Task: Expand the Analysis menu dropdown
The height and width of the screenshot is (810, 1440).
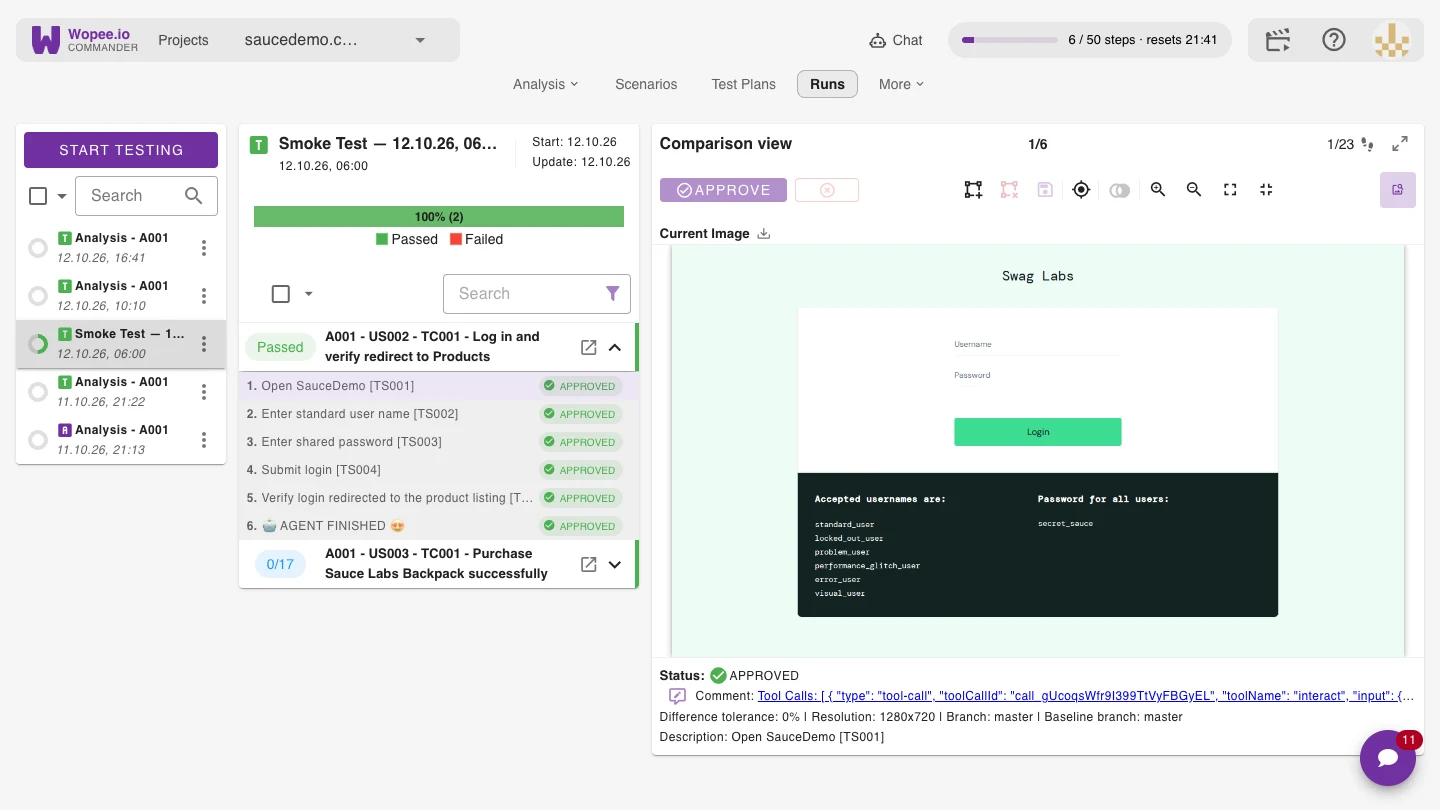Action: point(546,84)
